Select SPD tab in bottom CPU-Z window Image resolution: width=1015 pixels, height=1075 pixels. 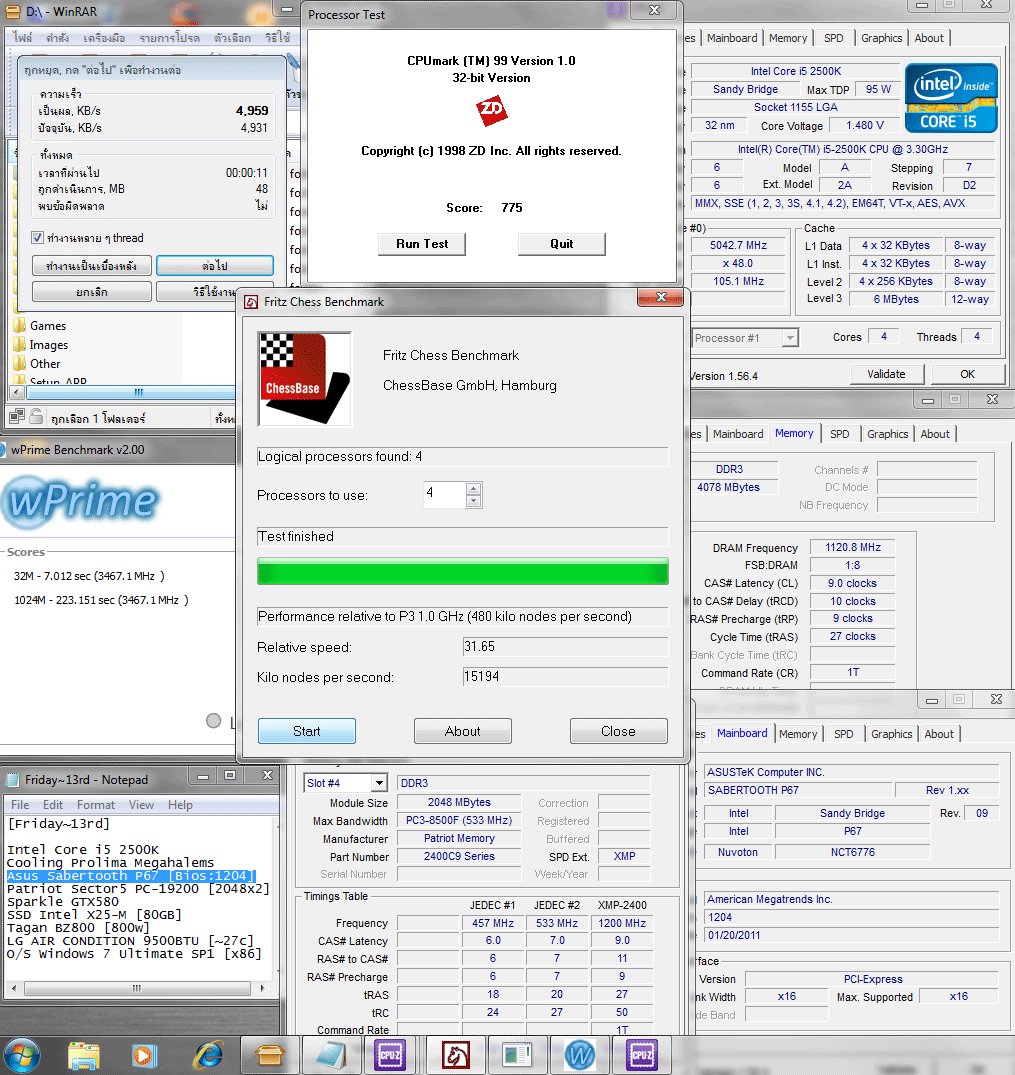[844, 734]
